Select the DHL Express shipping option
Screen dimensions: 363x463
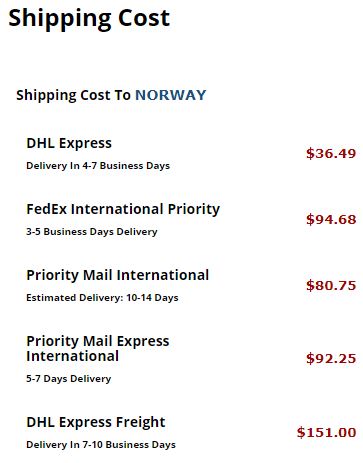69,144
